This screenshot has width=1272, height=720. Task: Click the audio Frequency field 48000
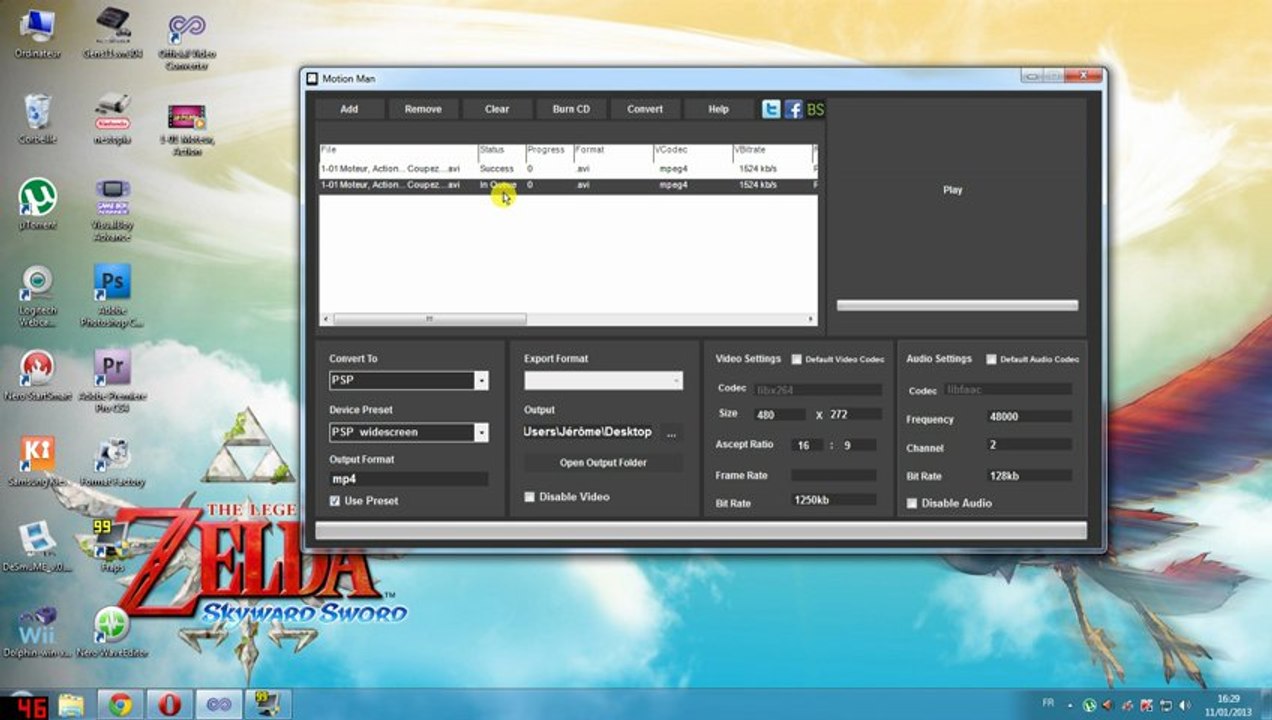coord(1029,416)
